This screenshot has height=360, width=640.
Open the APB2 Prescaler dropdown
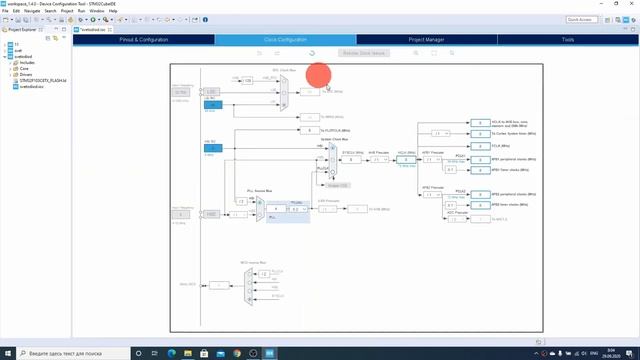433,195
